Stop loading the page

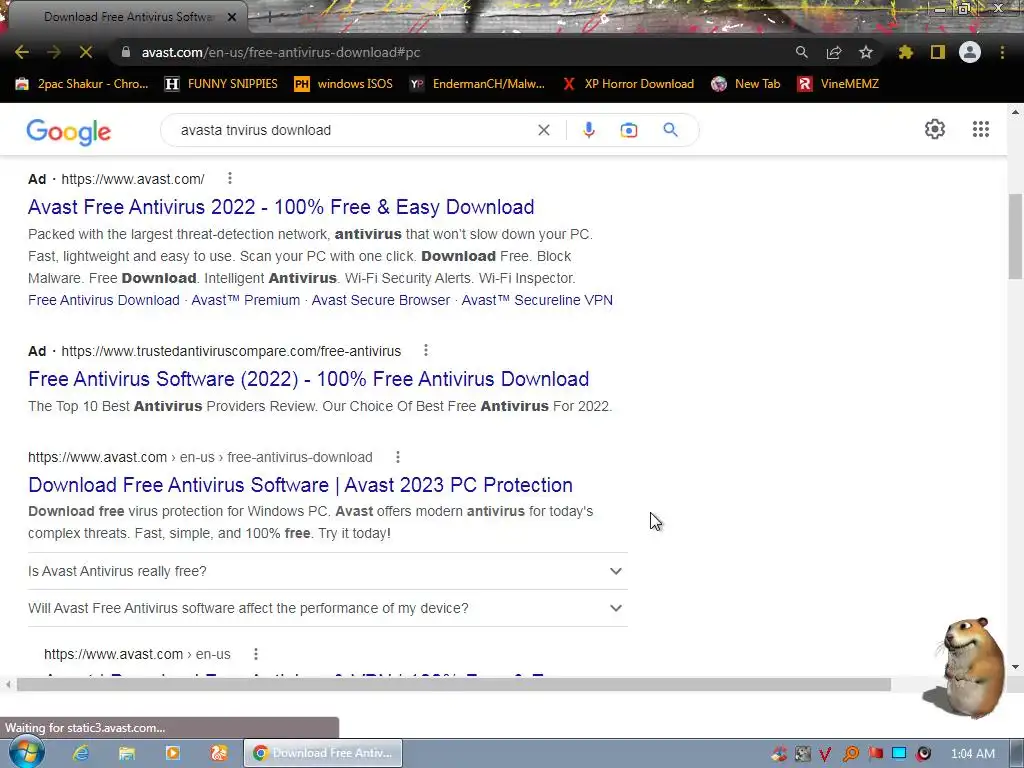[x=86, y=52]
